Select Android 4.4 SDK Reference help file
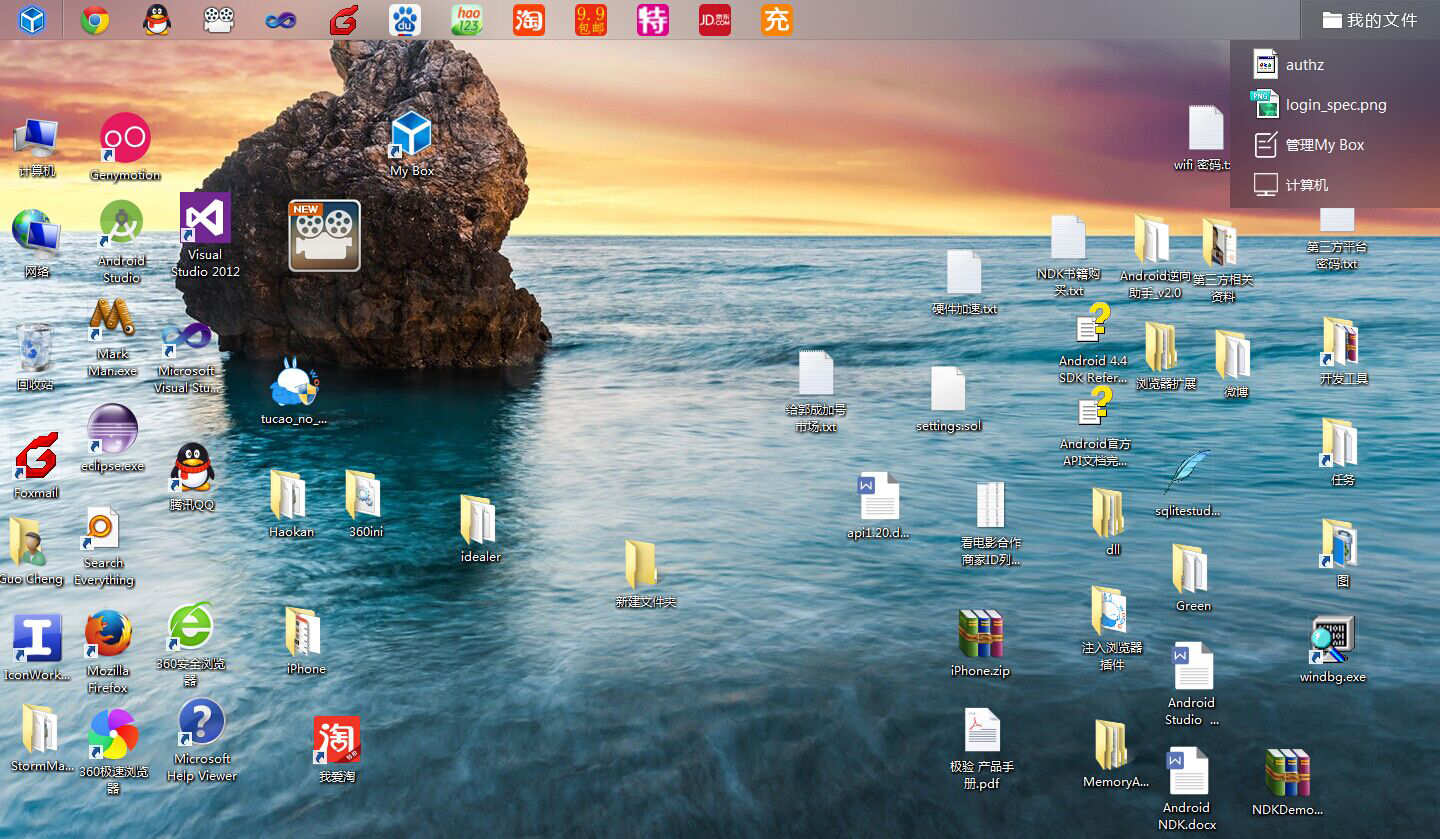This screenshot has height=839, width=1440. coord(1093,343)
